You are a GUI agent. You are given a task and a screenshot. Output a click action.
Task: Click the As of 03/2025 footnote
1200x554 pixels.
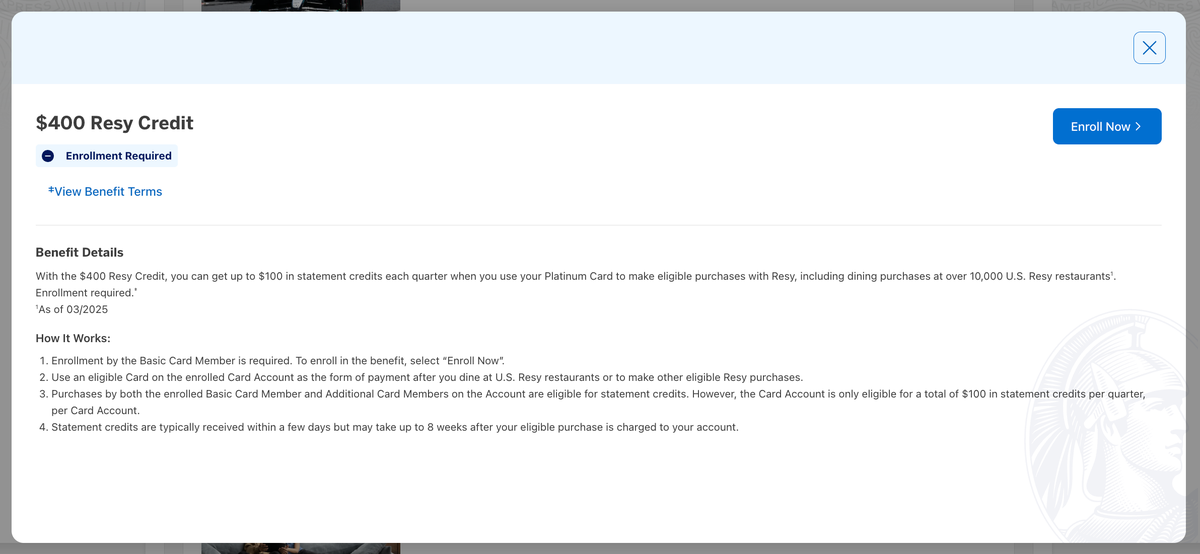[x=72, y=310]
